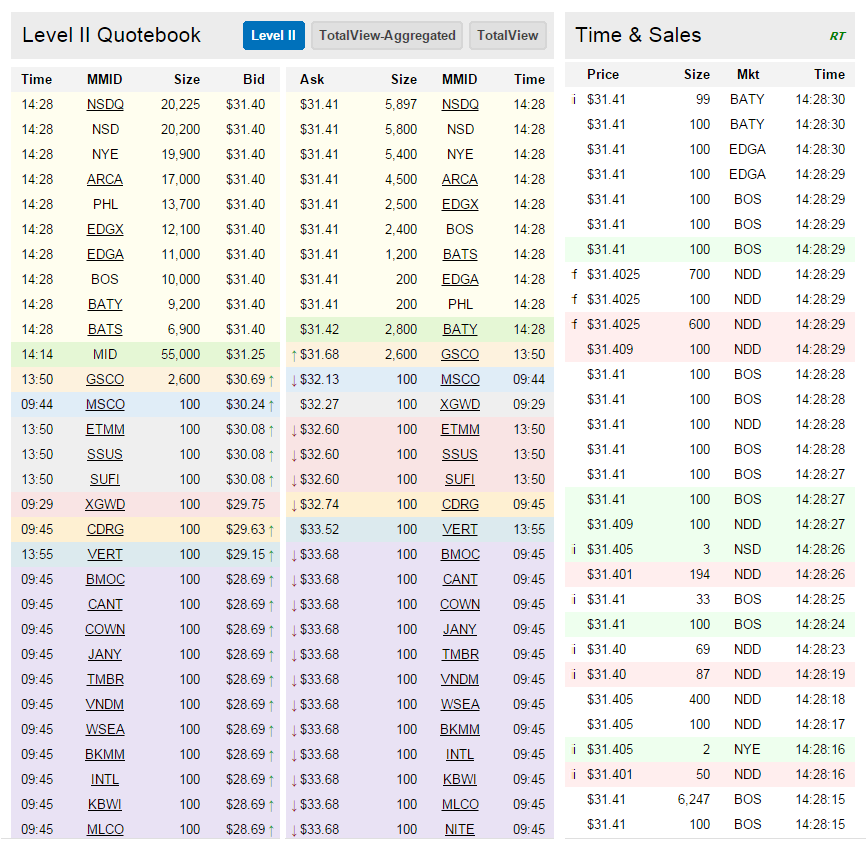This screenshot has width=866, height=850.
Task: Click the 'f' flag on the 700-share trade
Action: tap(574, 274)
